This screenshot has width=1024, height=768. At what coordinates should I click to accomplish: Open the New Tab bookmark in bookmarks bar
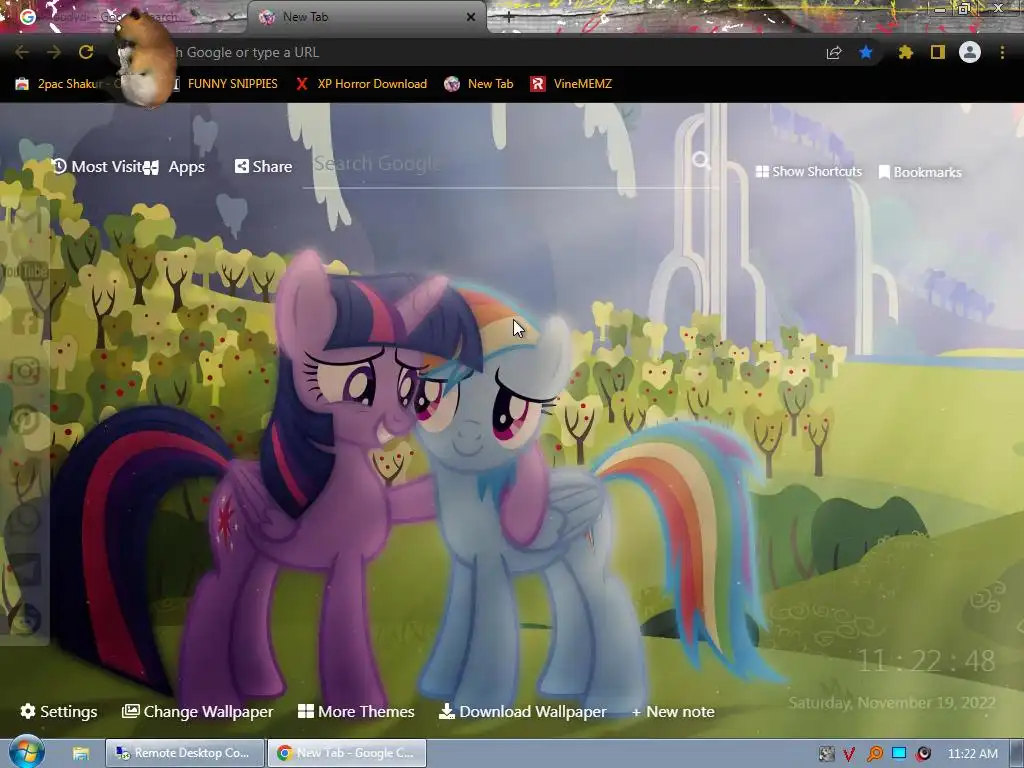[479, 84]
